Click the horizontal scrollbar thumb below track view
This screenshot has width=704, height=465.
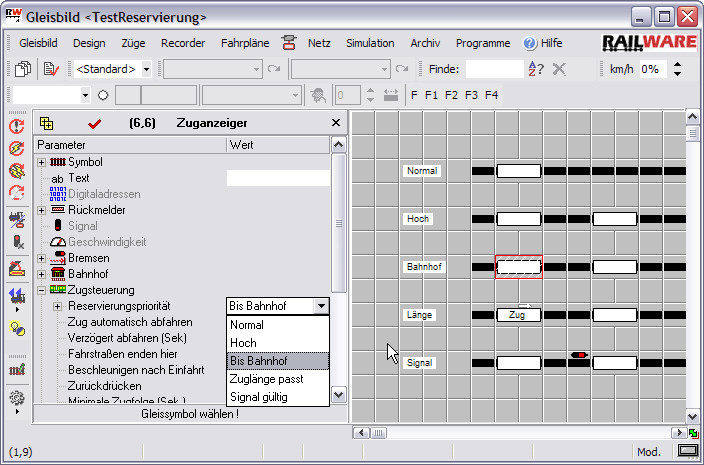(378, 433)
